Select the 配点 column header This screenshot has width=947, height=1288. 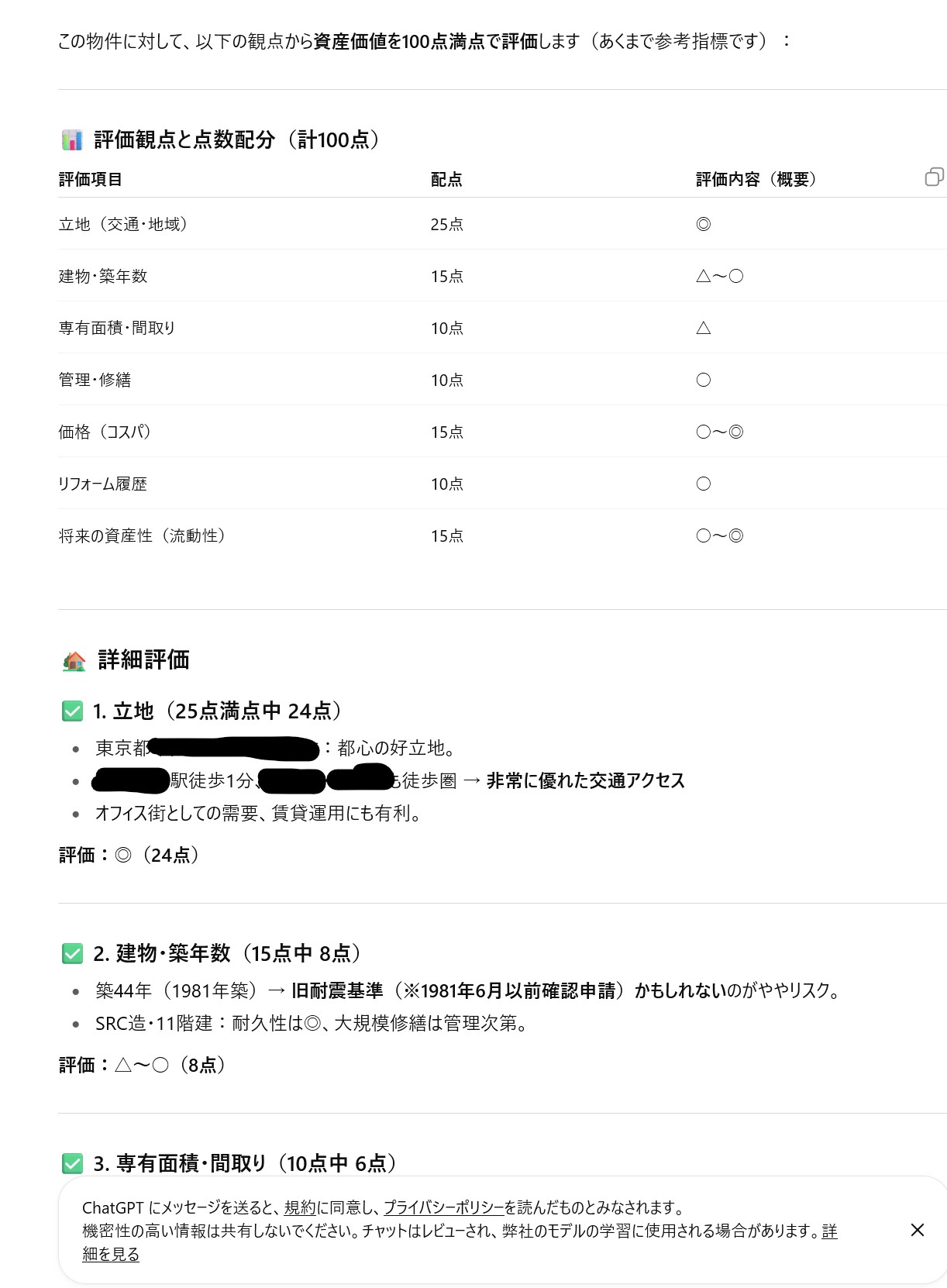pos(446,180)
